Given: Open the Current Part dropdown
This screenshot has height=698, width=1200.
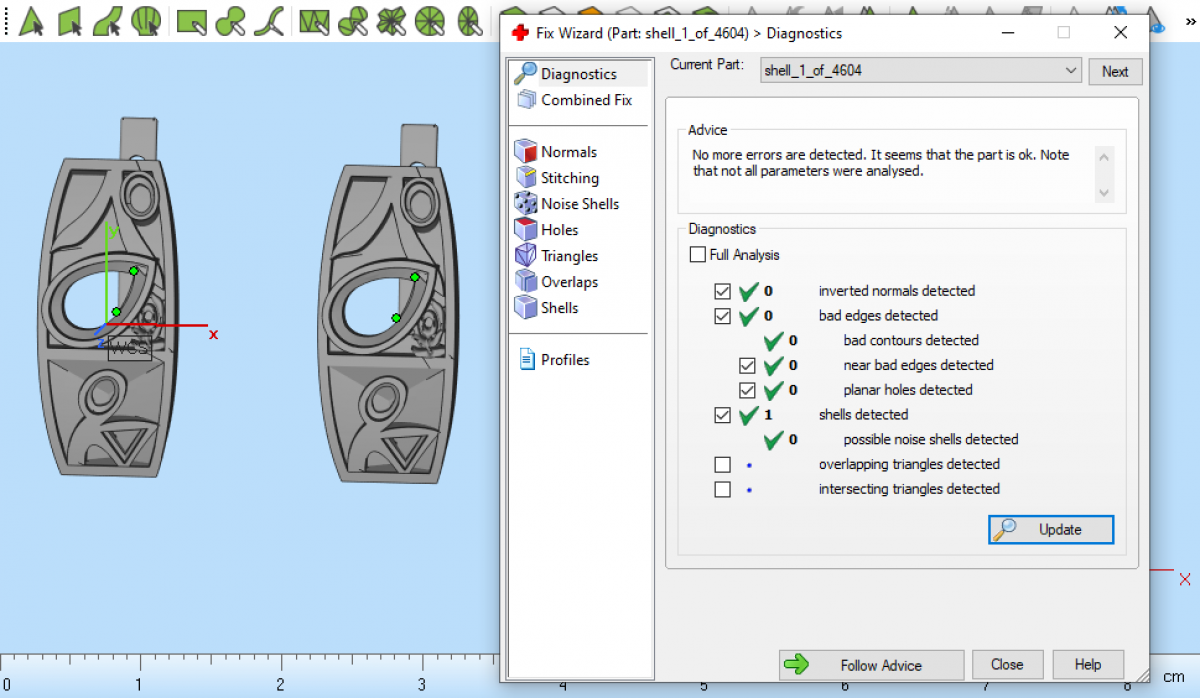Looking at the screenshot, I should click(1071, 70).
